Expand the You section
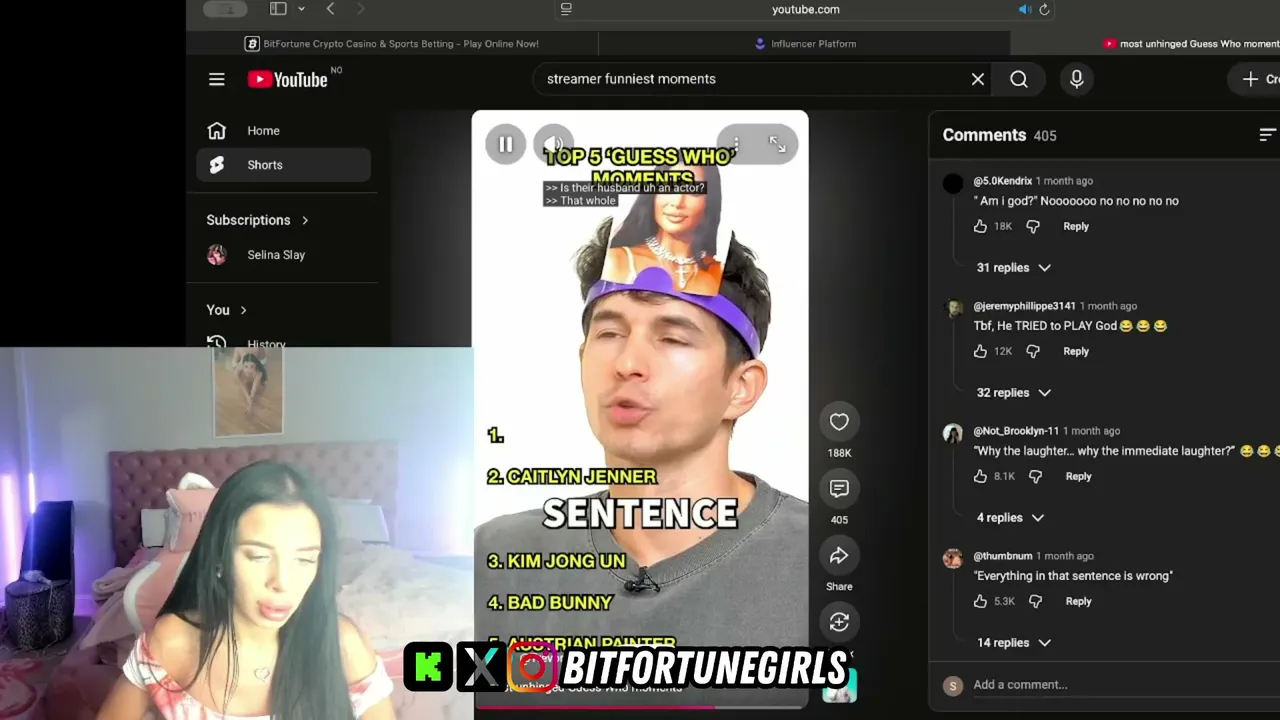The height and width of the screenshot is (720, 1280). tap(227, 310)
